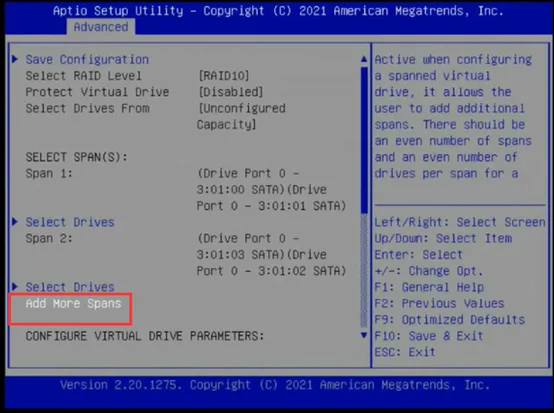The height and width of the screenshot is (413, 554).
Task: Click the Span 1 label
Action: [x=49, y=173]
